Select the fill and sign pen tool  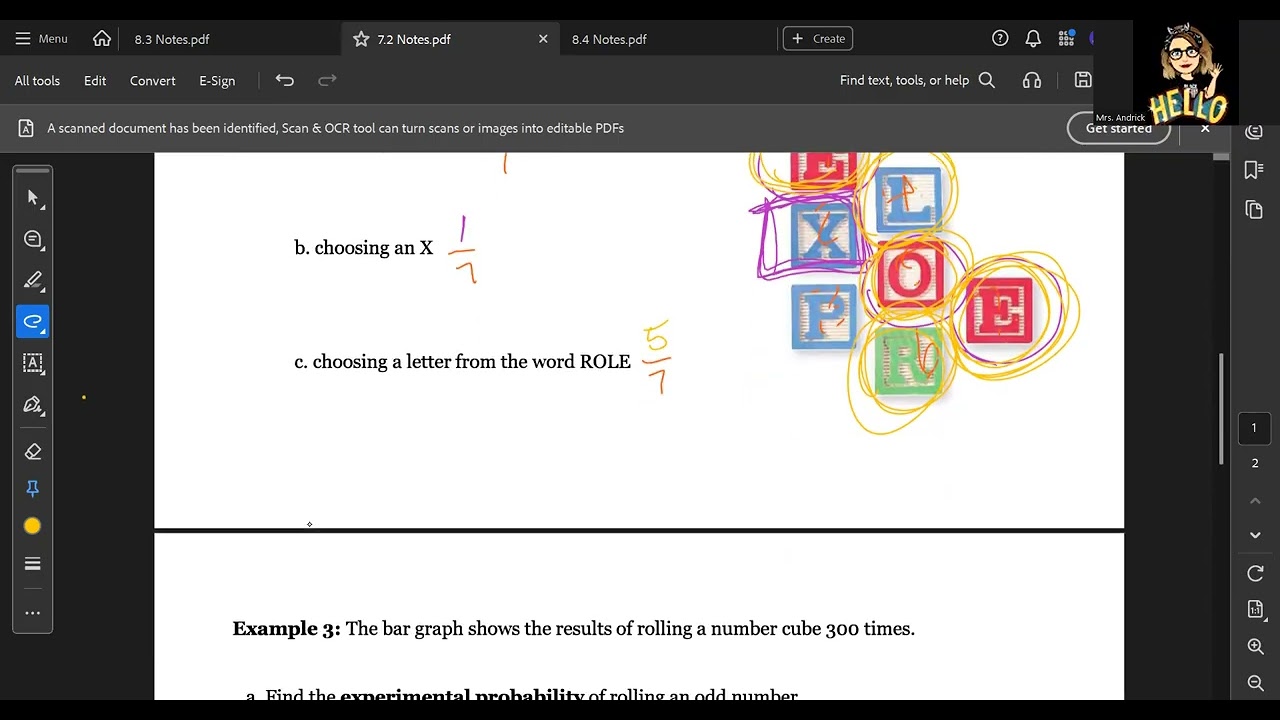(33, 404)
